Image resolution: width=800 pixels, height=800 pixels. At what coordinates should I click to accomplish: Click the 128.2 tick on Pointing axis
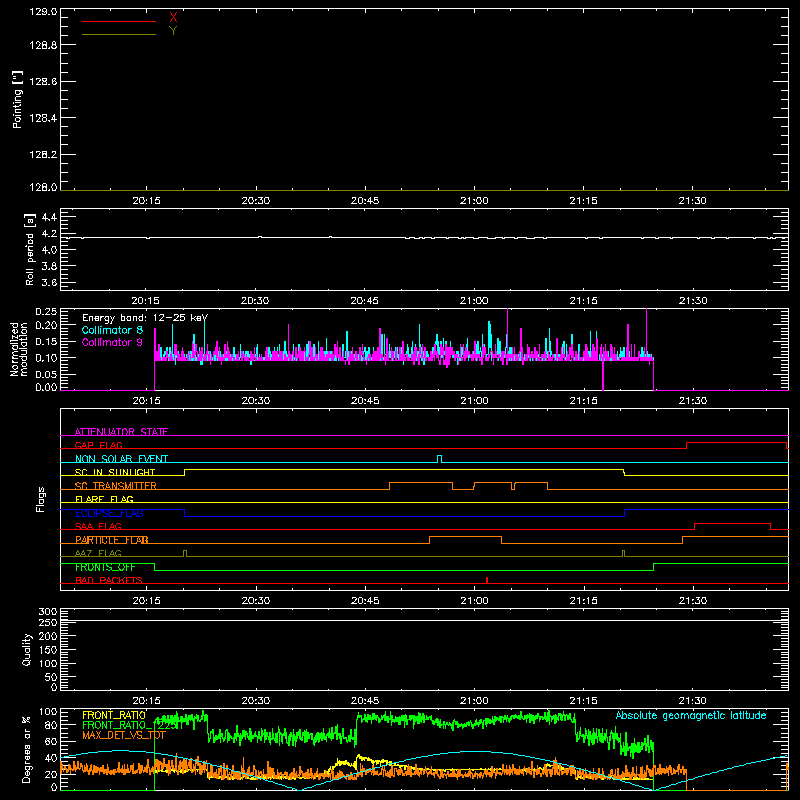(43, 154)
